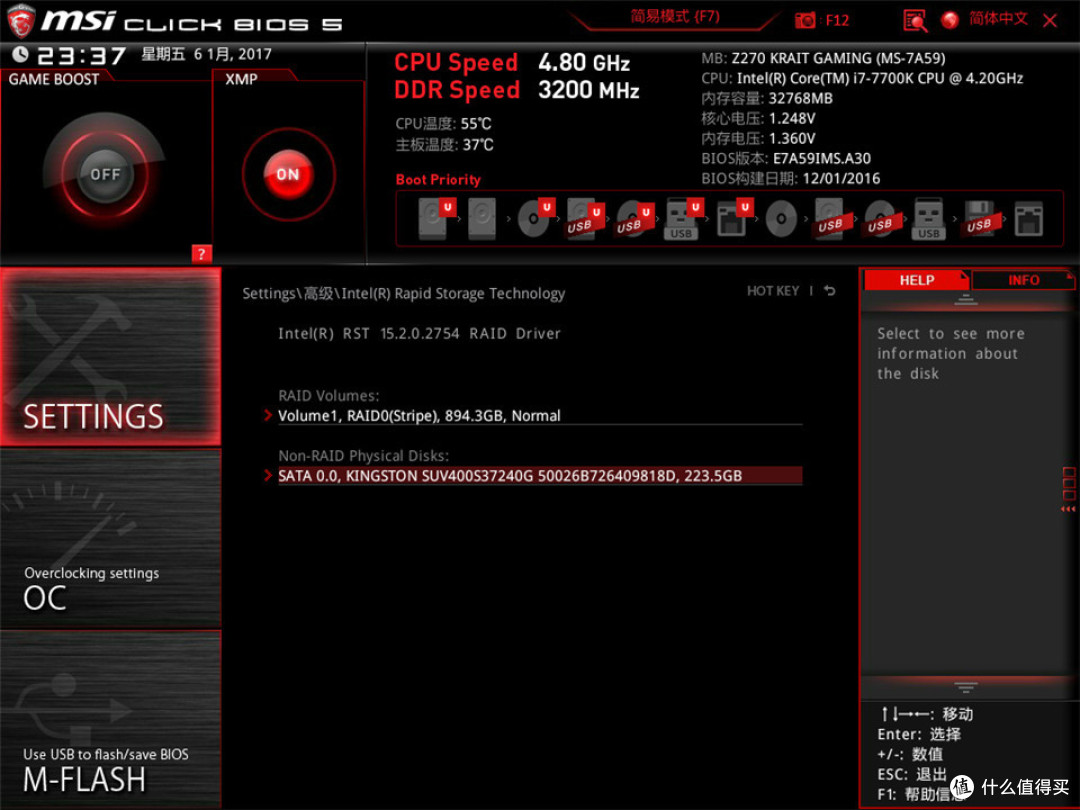Select the legacy hard disk boot icon without UEFI badge

(481, 219)
